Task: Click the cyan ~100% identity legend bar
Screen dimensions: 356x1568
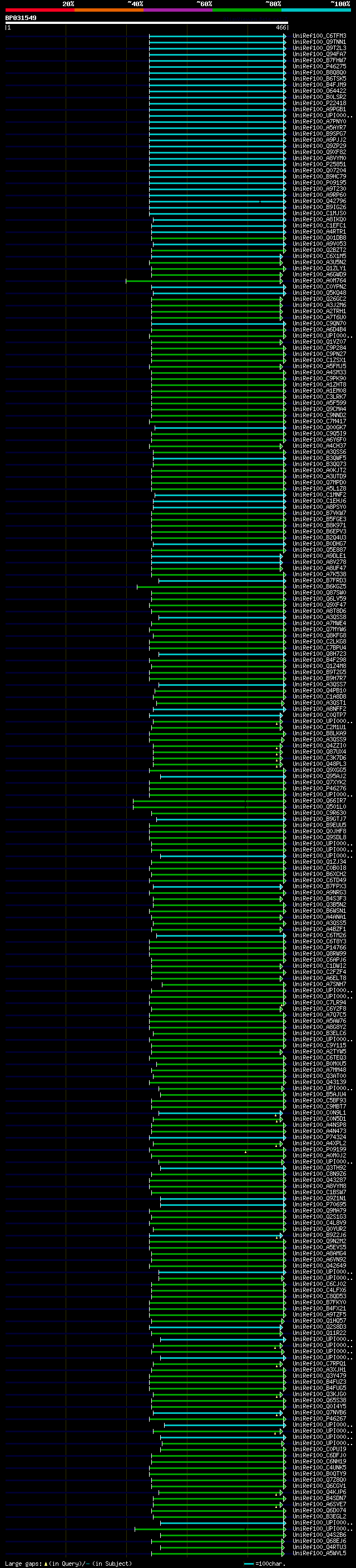Action: click(x=316, y=10)
